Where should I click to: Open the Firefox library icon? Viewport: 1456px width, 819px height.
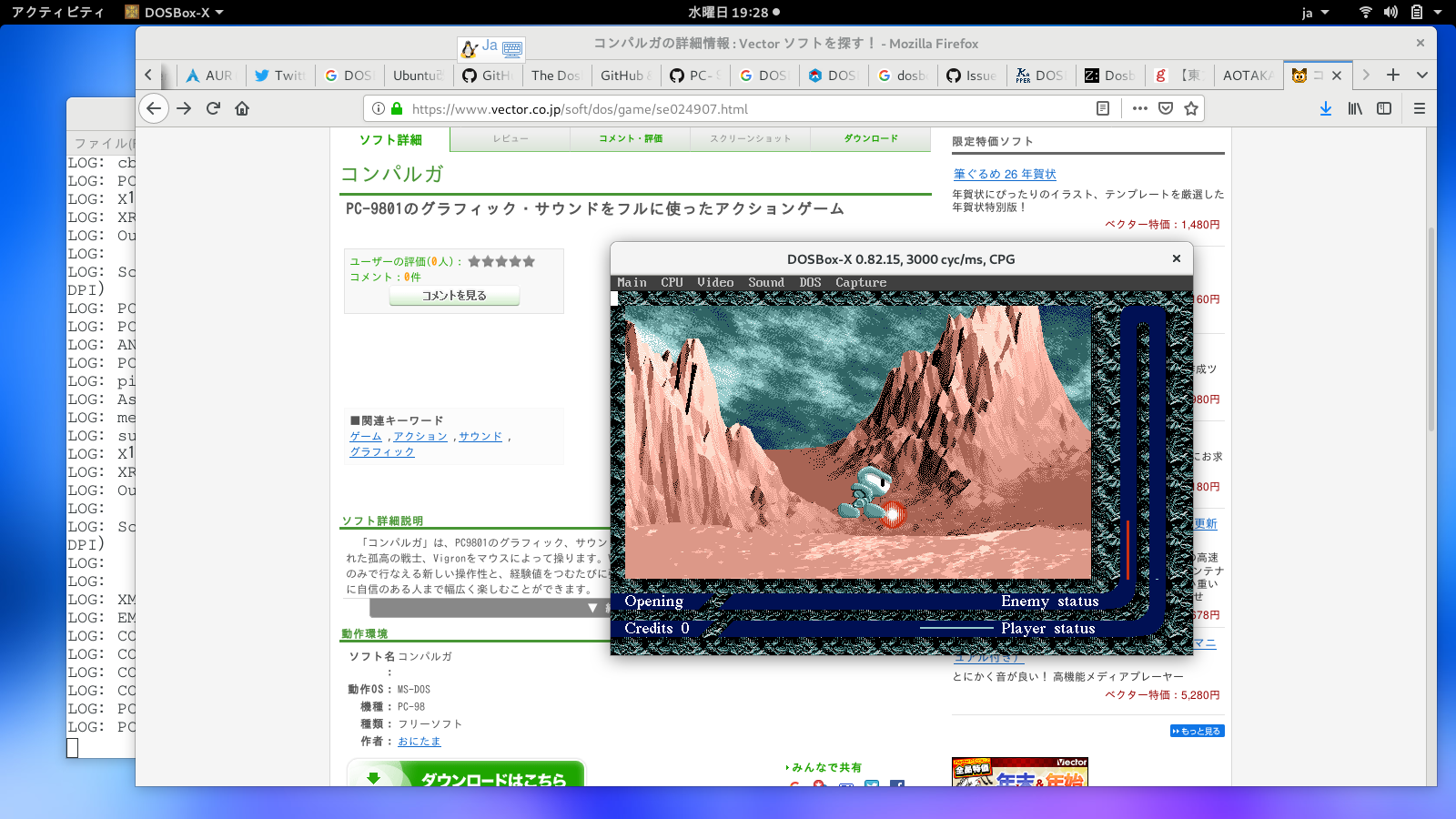tap(1355, 108)
